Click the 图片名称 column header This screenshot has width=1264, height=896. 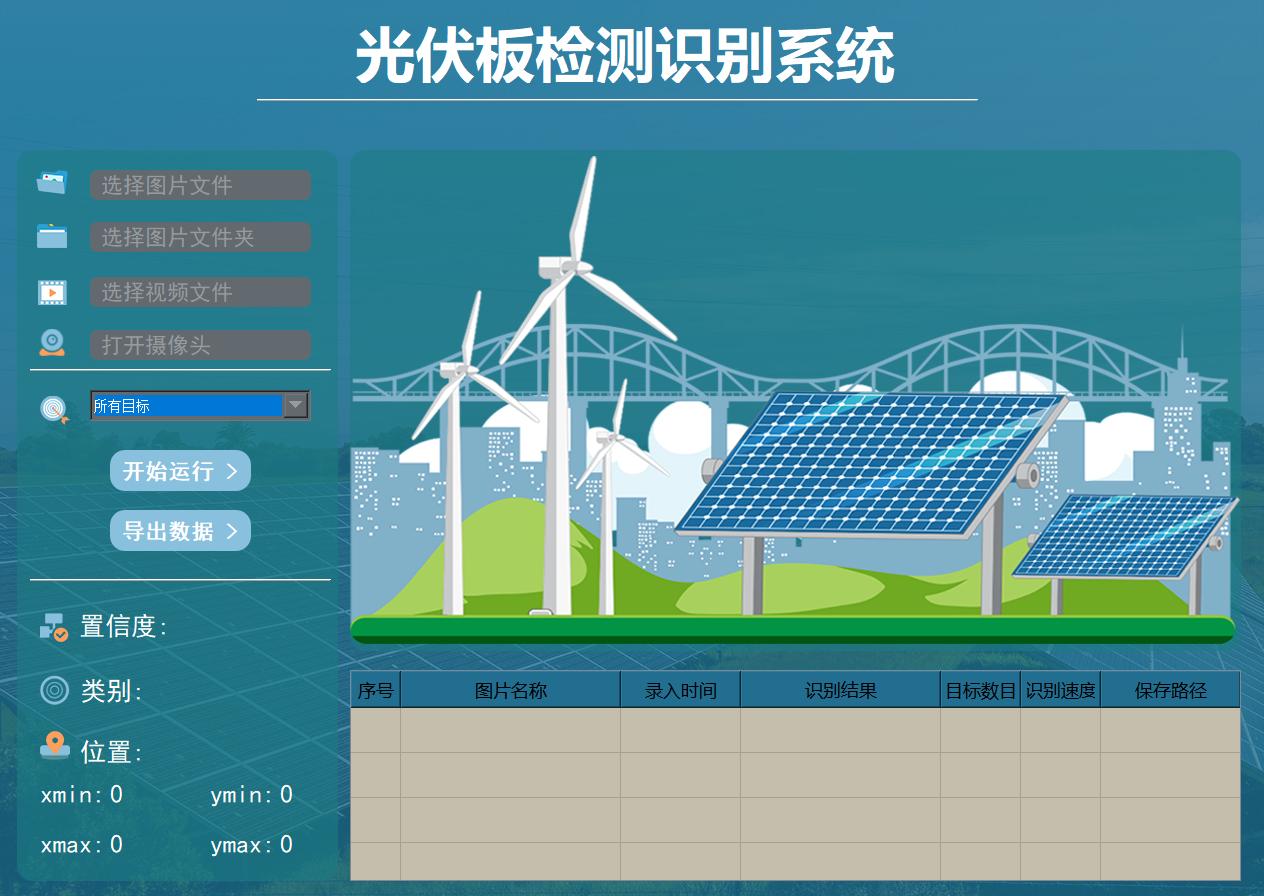tap(510, 690)
